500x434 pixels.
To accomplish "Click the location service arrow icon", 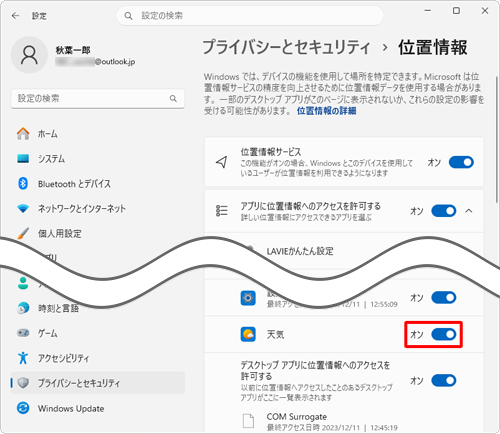I will 222,162.
